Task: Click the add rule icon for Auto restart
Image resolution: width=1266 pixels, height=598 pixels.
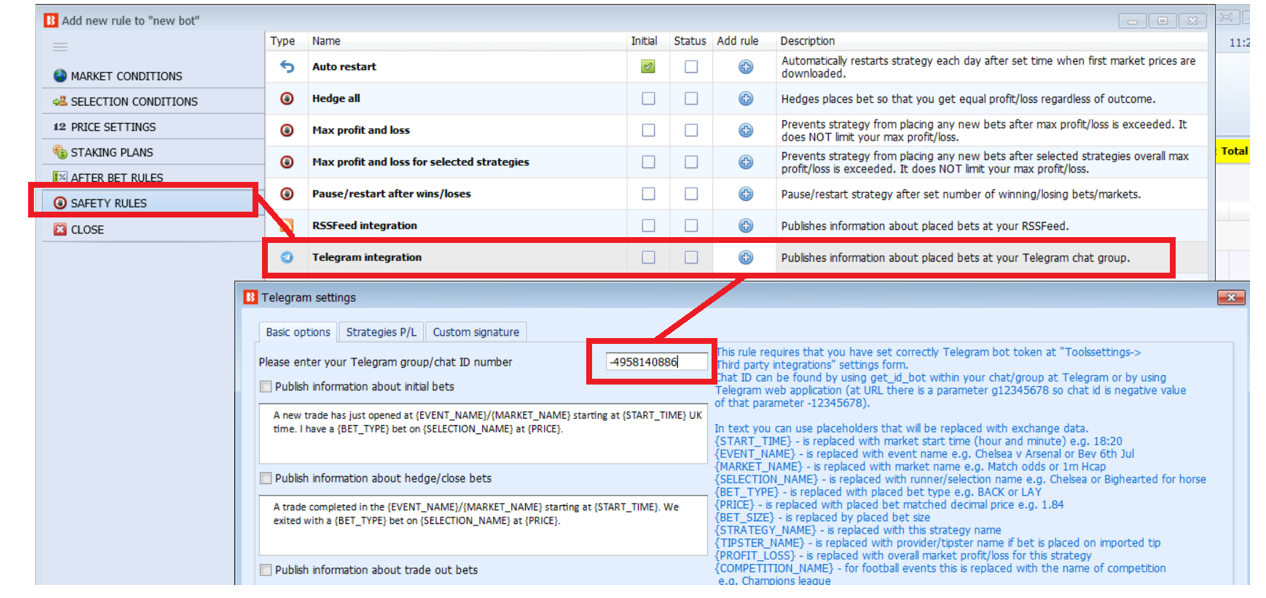Action: point(745,67)
